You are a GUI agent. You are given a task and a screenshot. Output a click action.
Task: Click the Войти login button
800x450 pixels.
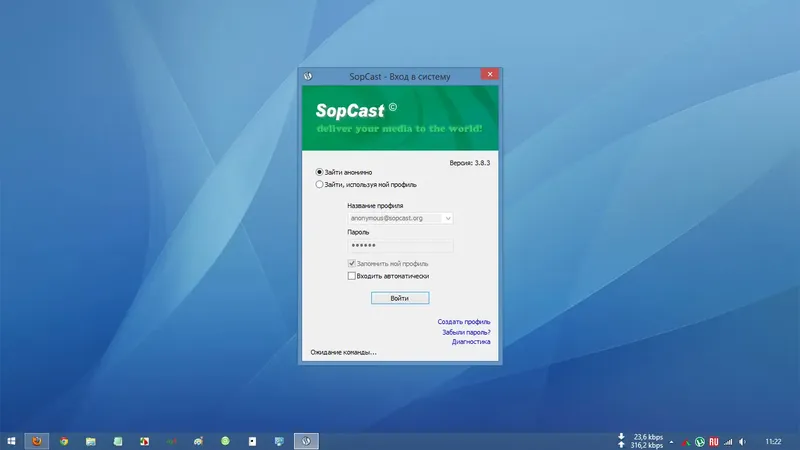[400, 298]
